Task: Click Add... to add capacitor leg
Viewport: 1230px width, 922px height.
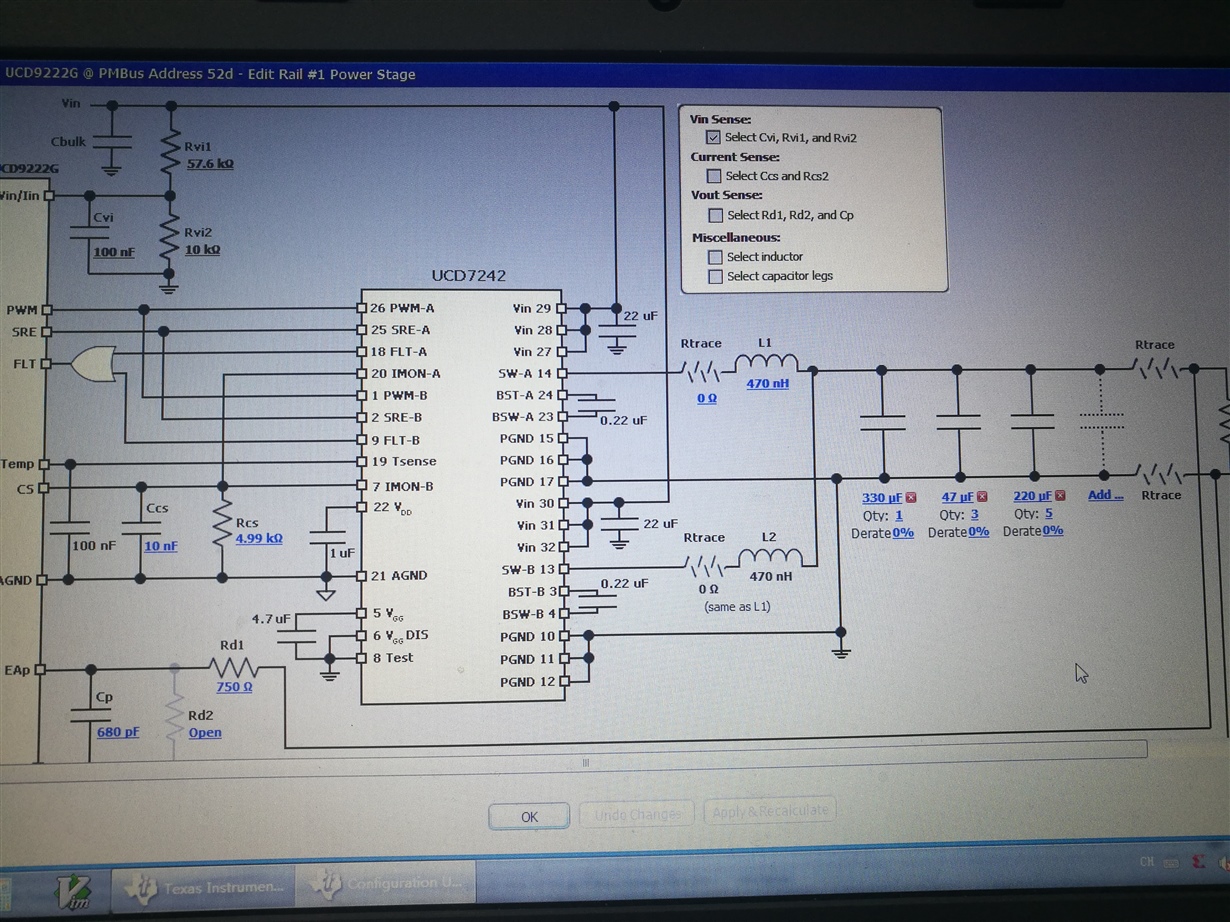Action: (1105, 495)
